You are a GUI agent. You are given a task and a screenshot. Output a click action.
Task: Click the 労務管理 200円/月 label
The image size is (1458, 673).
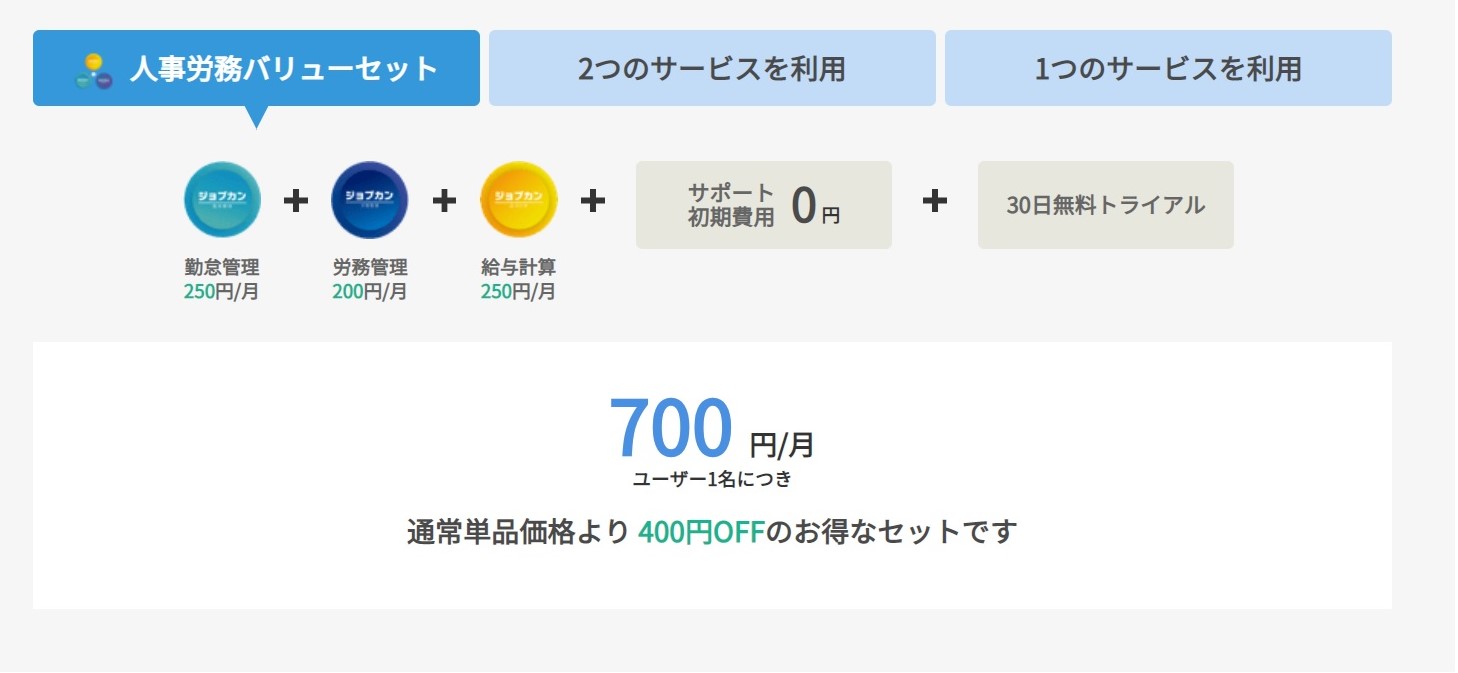370,280
